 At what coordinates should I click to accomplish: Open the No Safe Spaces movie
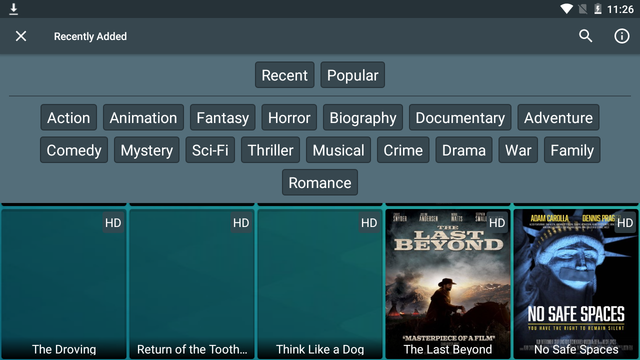(x=576, y=284)
